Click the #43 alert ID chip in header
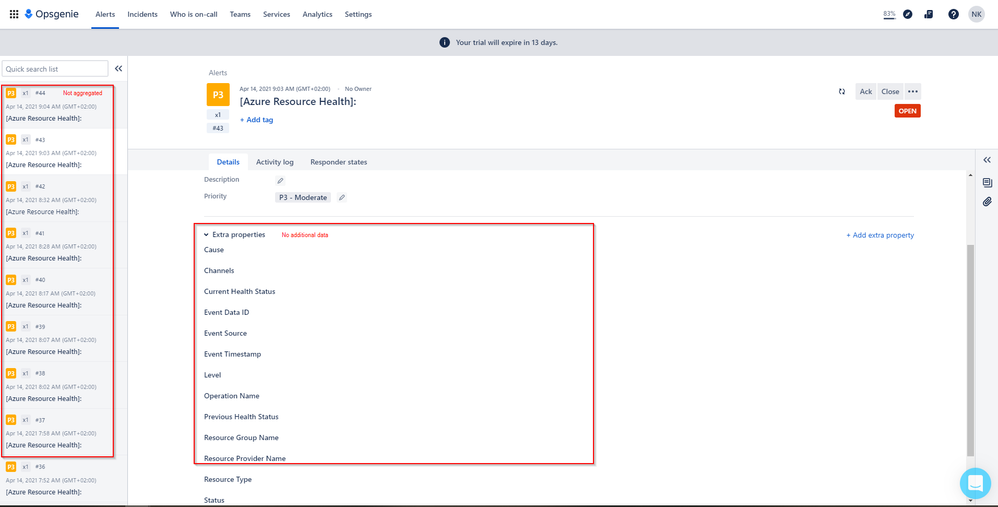 point(218,128)
